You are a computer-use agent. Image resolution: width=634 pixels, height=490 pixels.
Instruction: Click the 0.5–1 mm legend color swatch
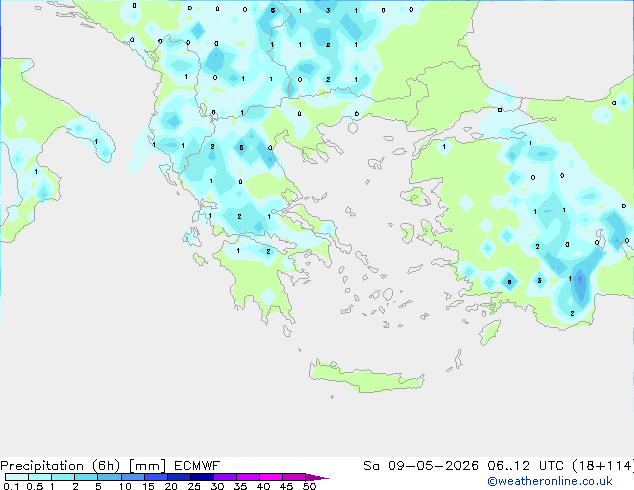click(x=40, y=477)
